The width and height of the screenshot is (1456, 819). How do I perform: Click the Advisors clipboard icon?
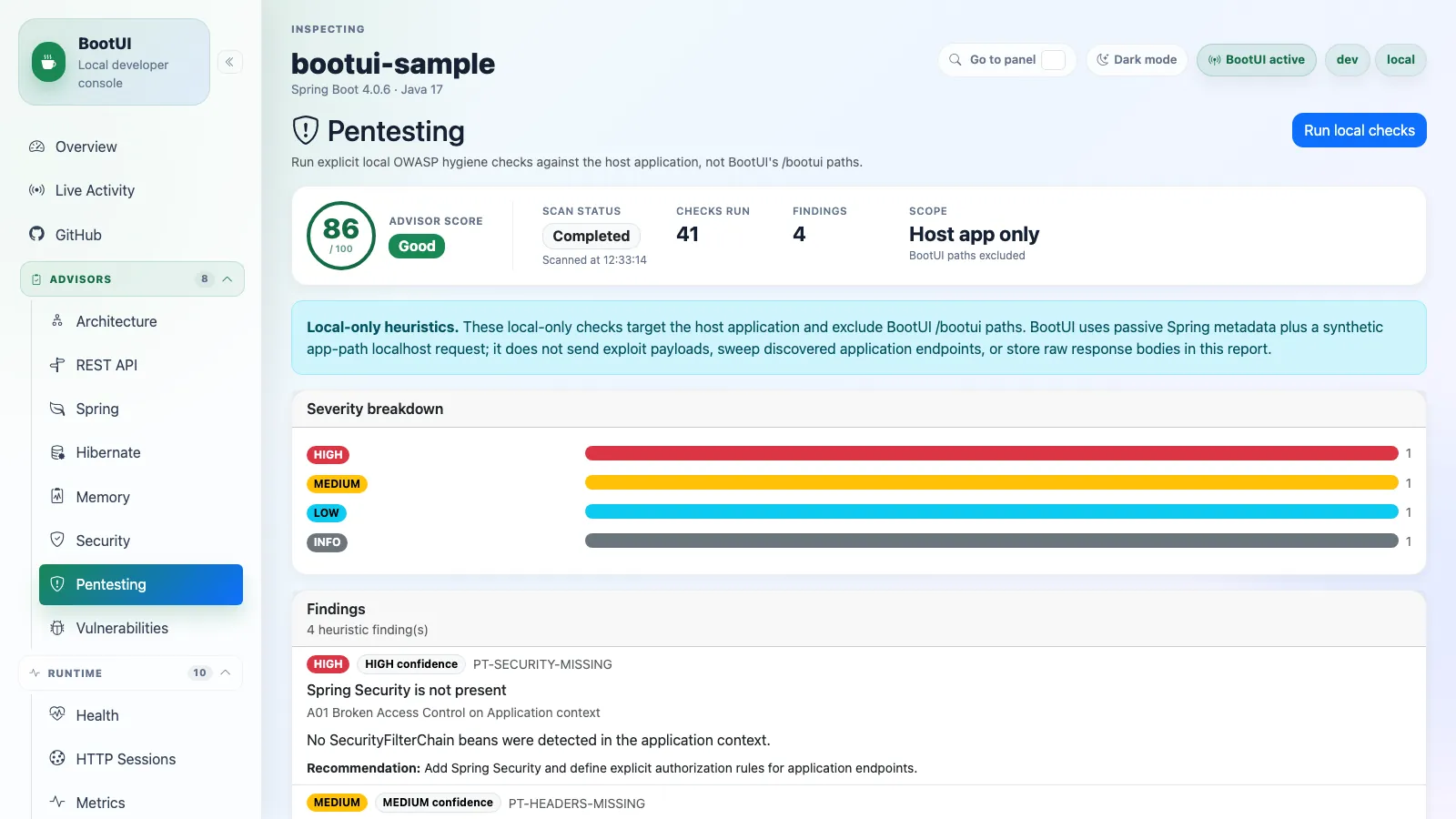36,279
